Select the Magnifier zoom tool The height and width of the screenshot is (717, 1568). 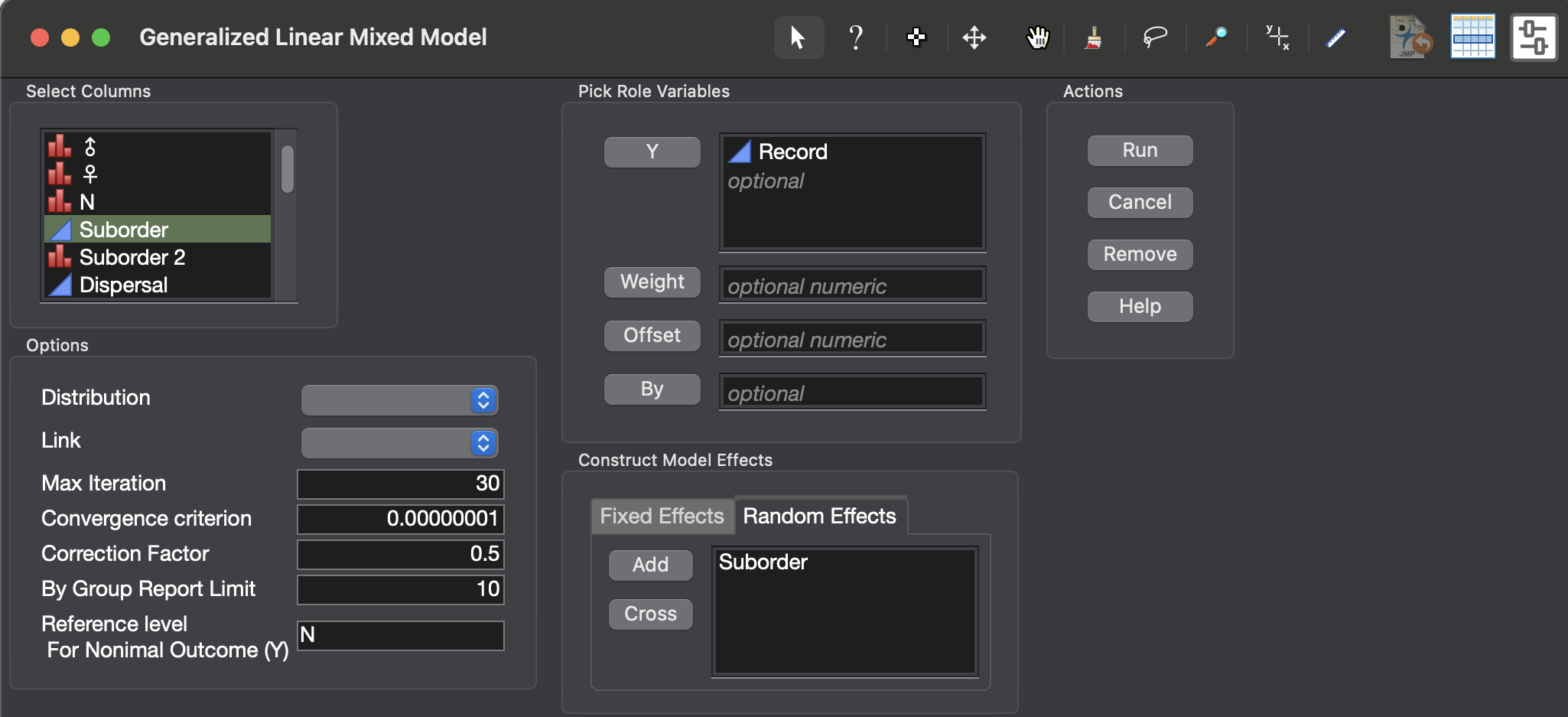click(x=1216, y=37)
